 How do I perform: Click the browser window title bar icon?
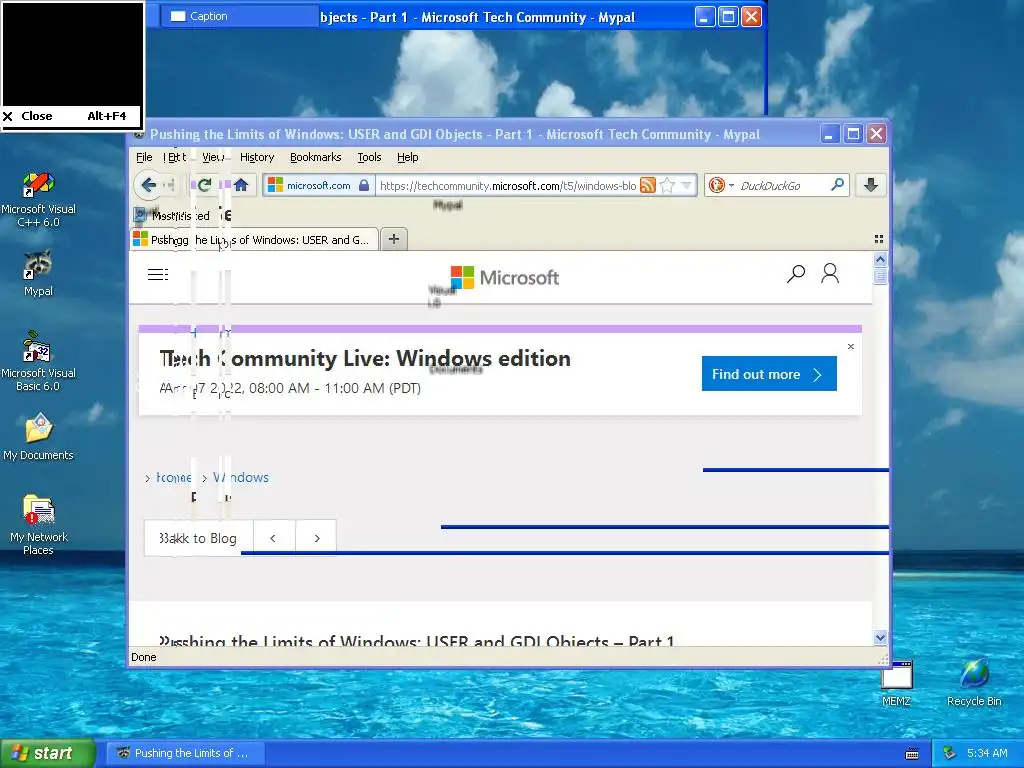(x=138, y=135)
